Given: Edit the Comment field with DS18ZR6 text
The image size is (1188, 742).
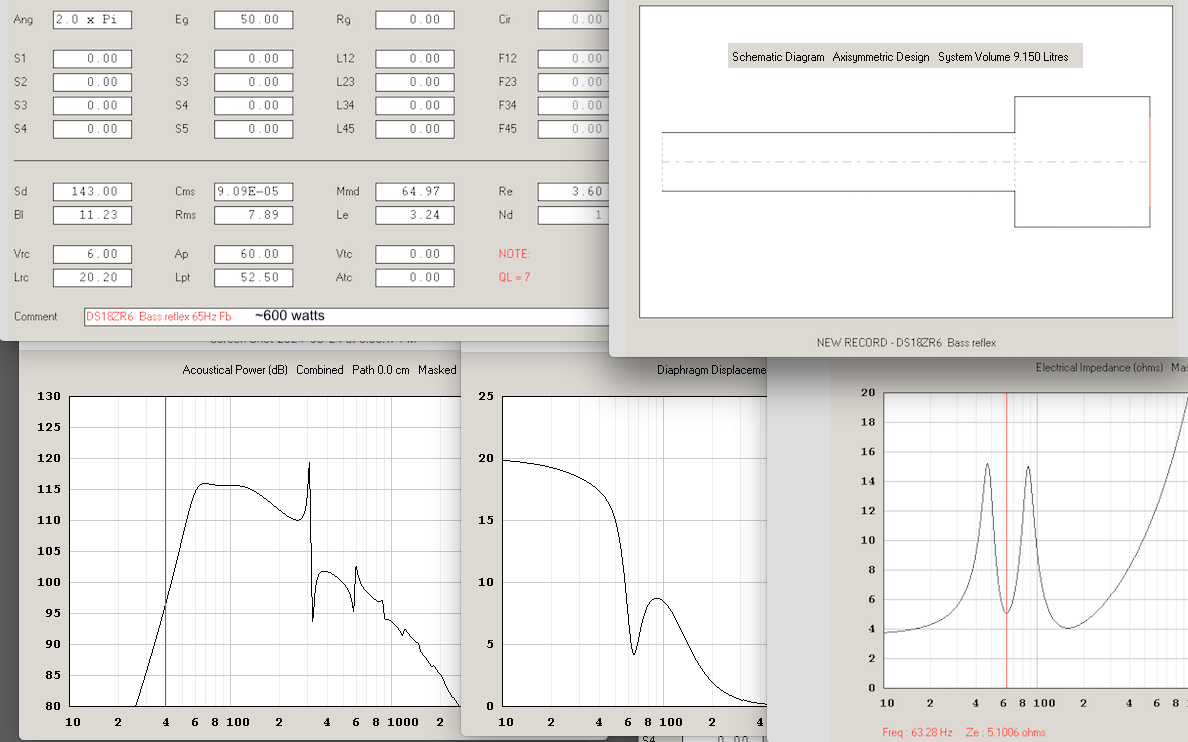Looking at the screenshot, I should 346,317.
